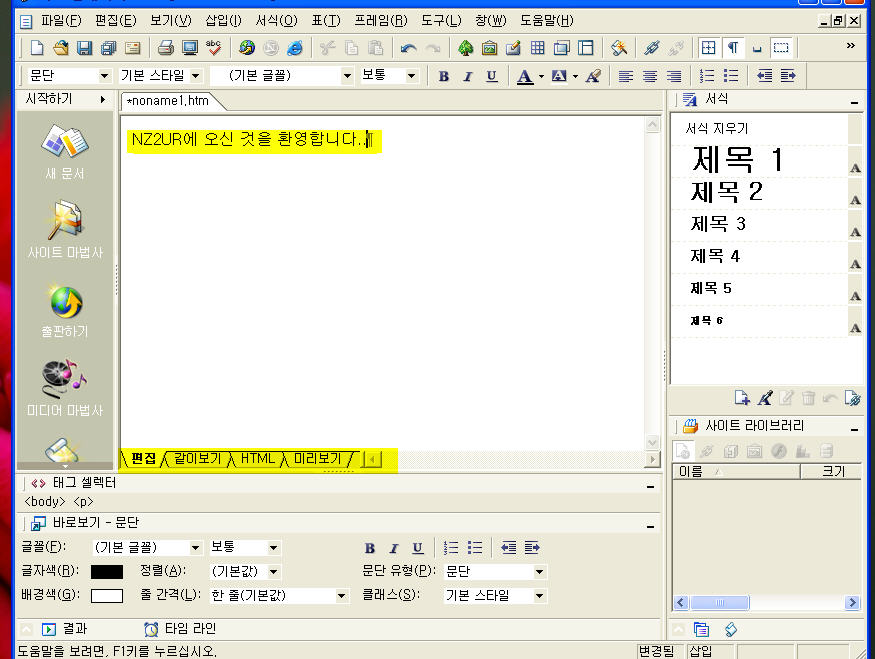
Task: Click the eyedropper A icon in the 서식 panel
Action: 765,398
